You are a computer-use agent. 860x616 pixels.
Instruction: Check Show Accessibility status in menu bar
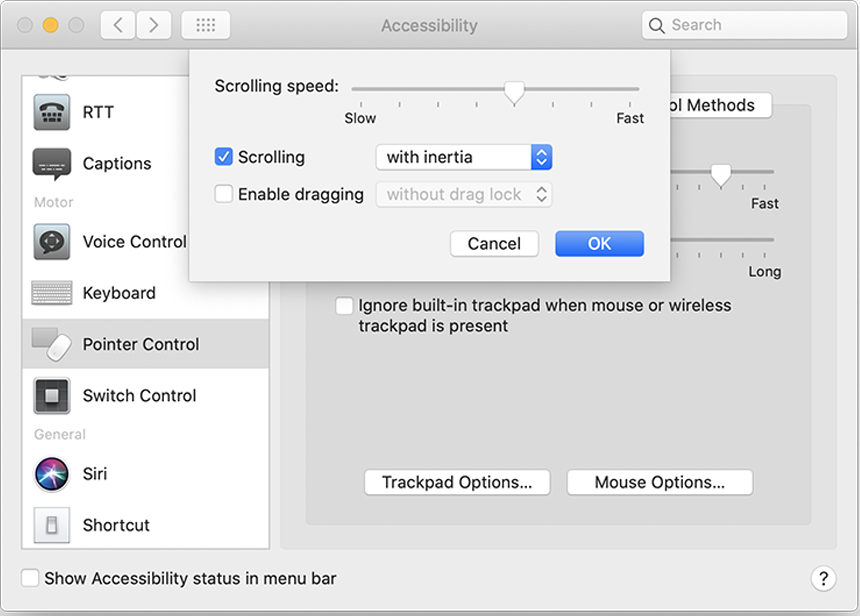29,578
